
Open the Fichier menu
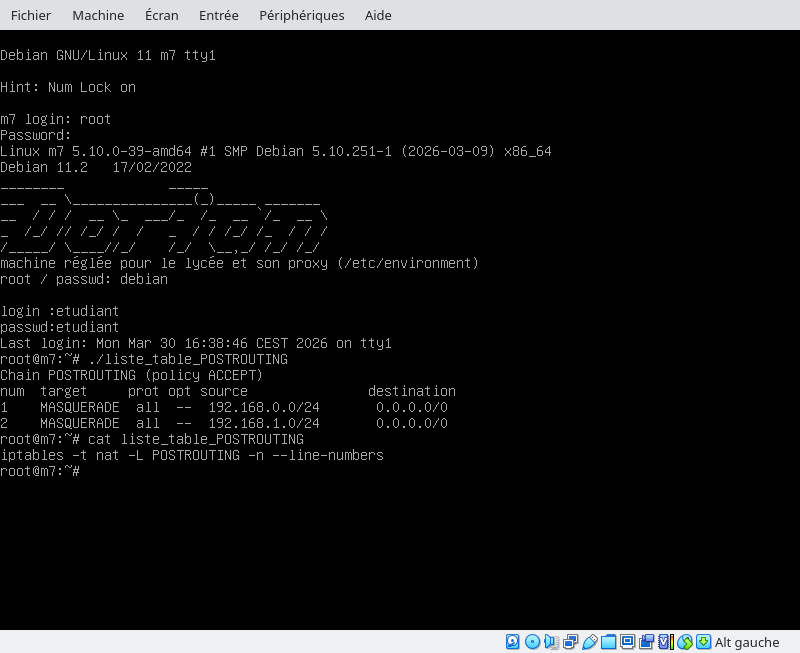pyautogui.click(x=30, y=15)
